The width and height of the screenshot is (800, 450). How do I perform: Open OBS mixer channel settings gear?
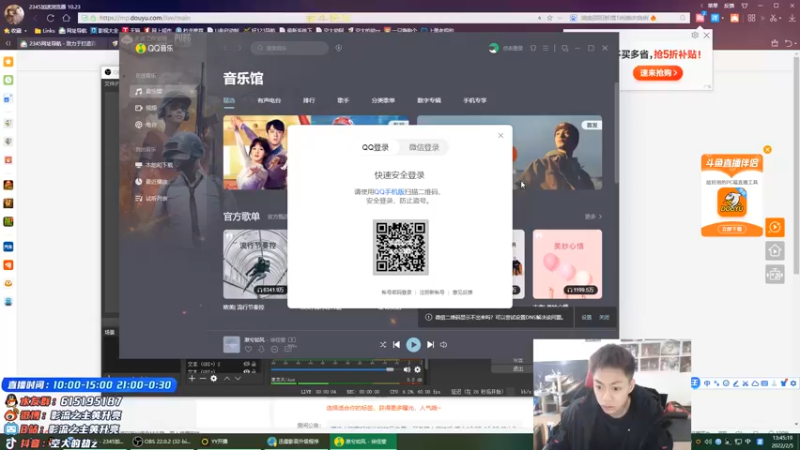(417, 369)
